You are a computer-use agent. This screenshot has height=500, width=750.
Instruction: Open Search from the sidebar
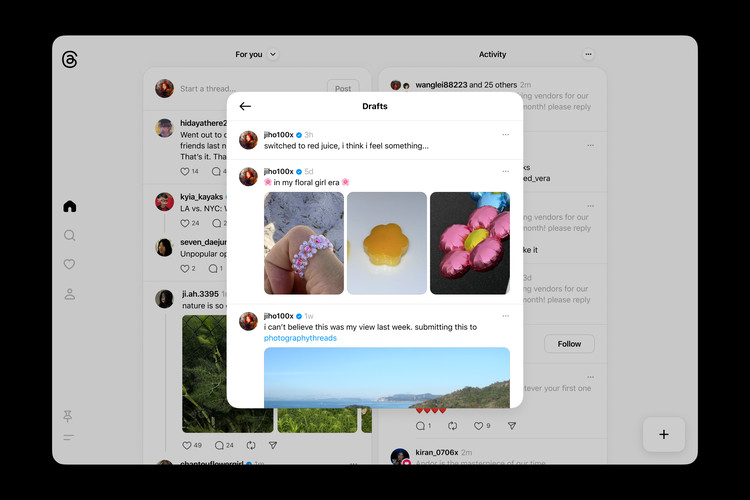pos(69,236)
